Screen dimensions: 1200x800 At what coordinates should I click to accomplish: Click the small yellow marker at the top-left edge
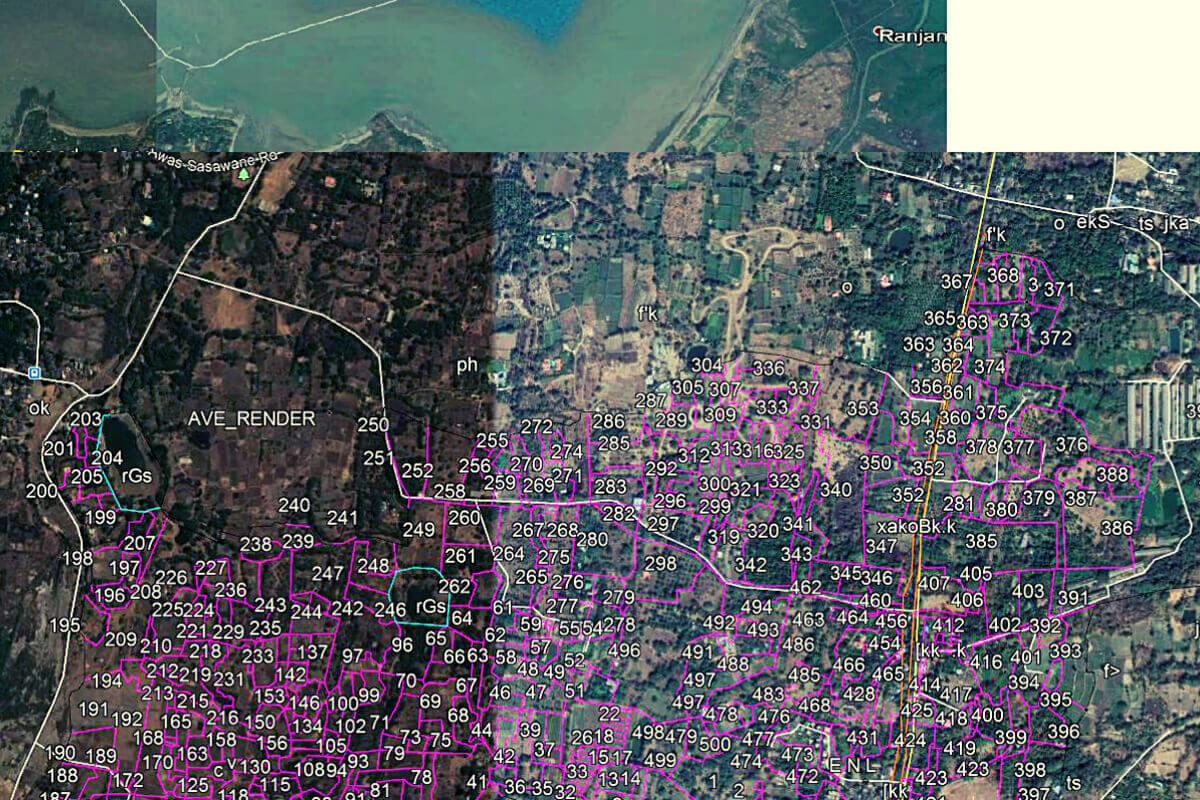pyautogui.click(x=18, y=152)
